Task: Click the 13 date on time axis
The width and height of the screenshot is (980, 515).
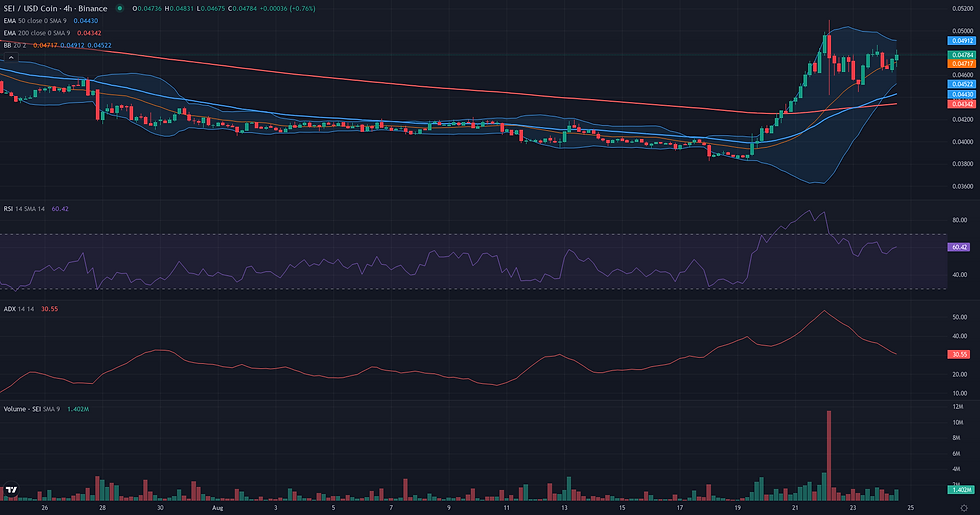Action: click(x=564, y=508)
